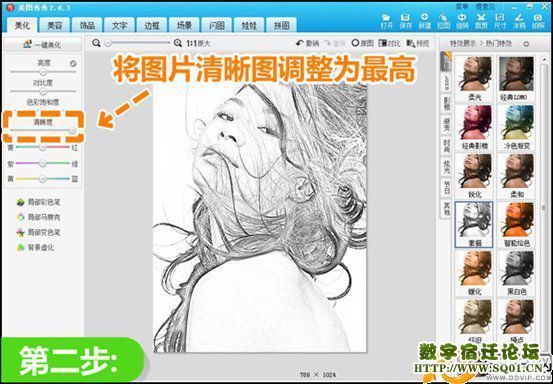The image size is (553, 384).
Task: Click the 清晰度 sharpness slider handle
Action: [72, 130]
